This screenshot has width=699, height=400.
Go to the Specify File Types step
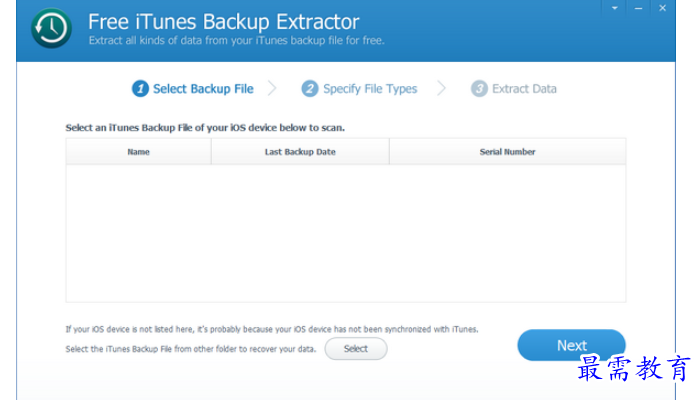[370, 89]
